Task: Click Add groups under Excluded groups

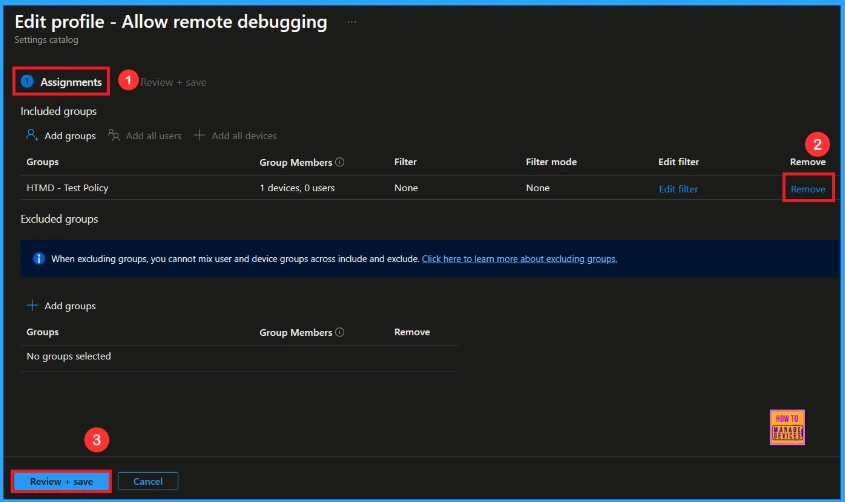Action: pyautogui.click(x=61, y=305)
